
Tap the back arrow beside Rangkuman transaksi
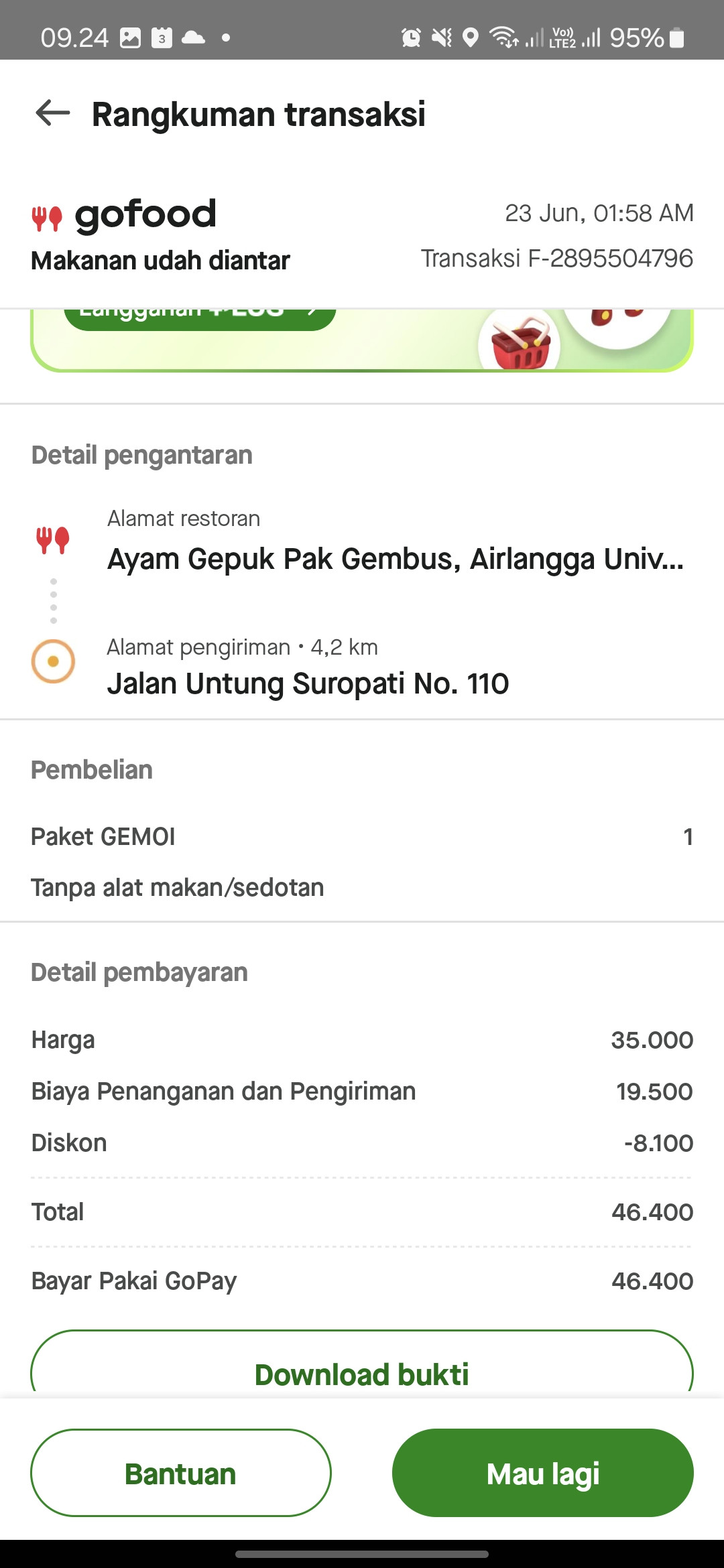(53, 113)
